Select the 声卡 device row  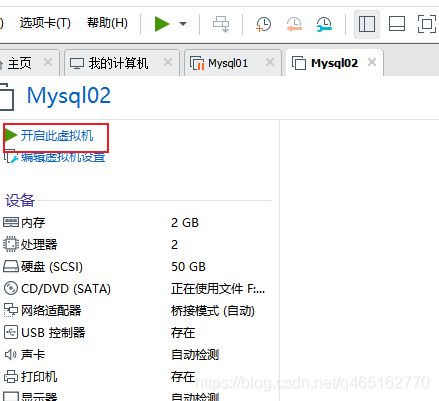(137, 354)
